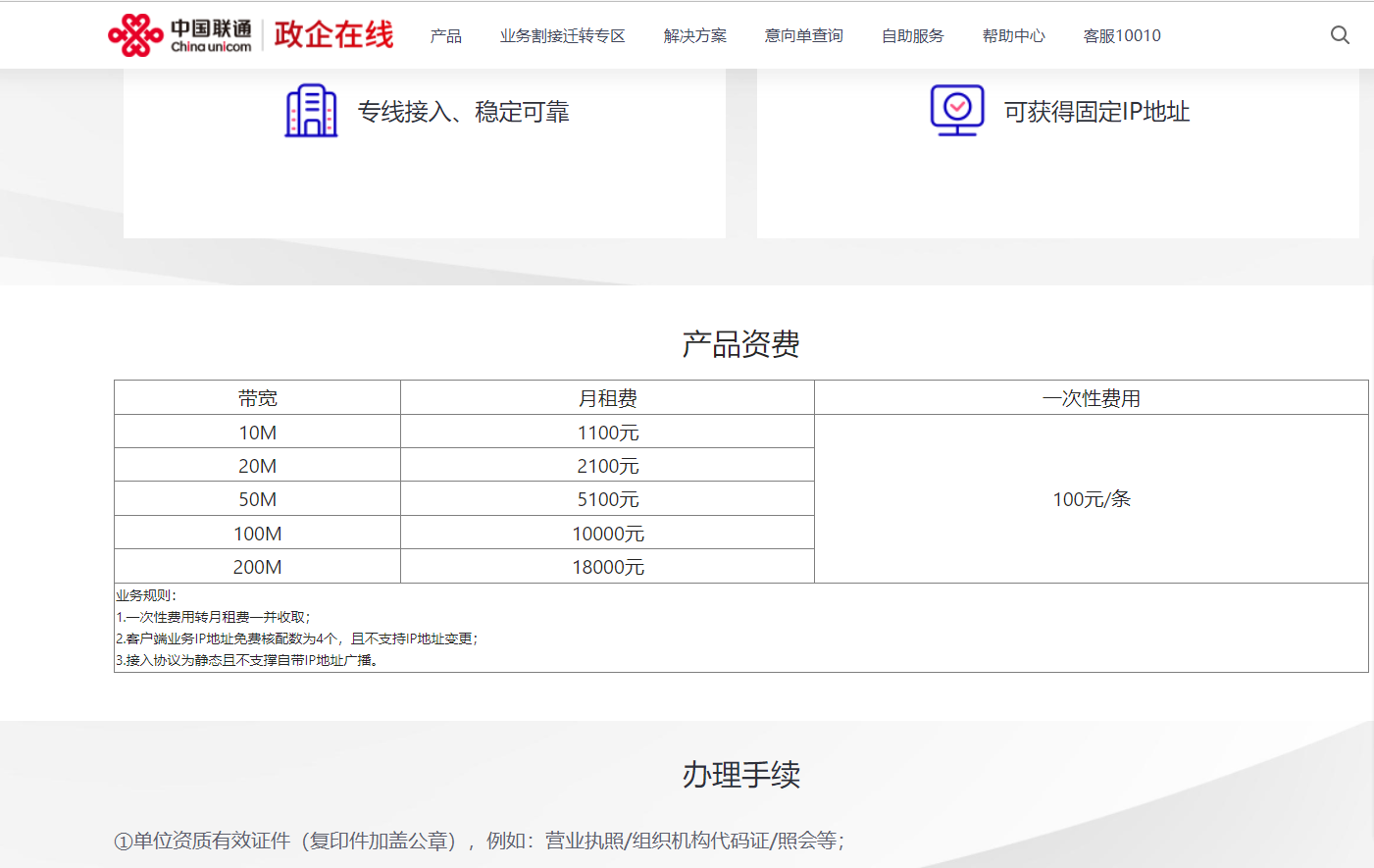Viewport: 1374px width, 868px height.
Task: Open 业务割接迁转专区 menu item
Action: tap(563, 36)
